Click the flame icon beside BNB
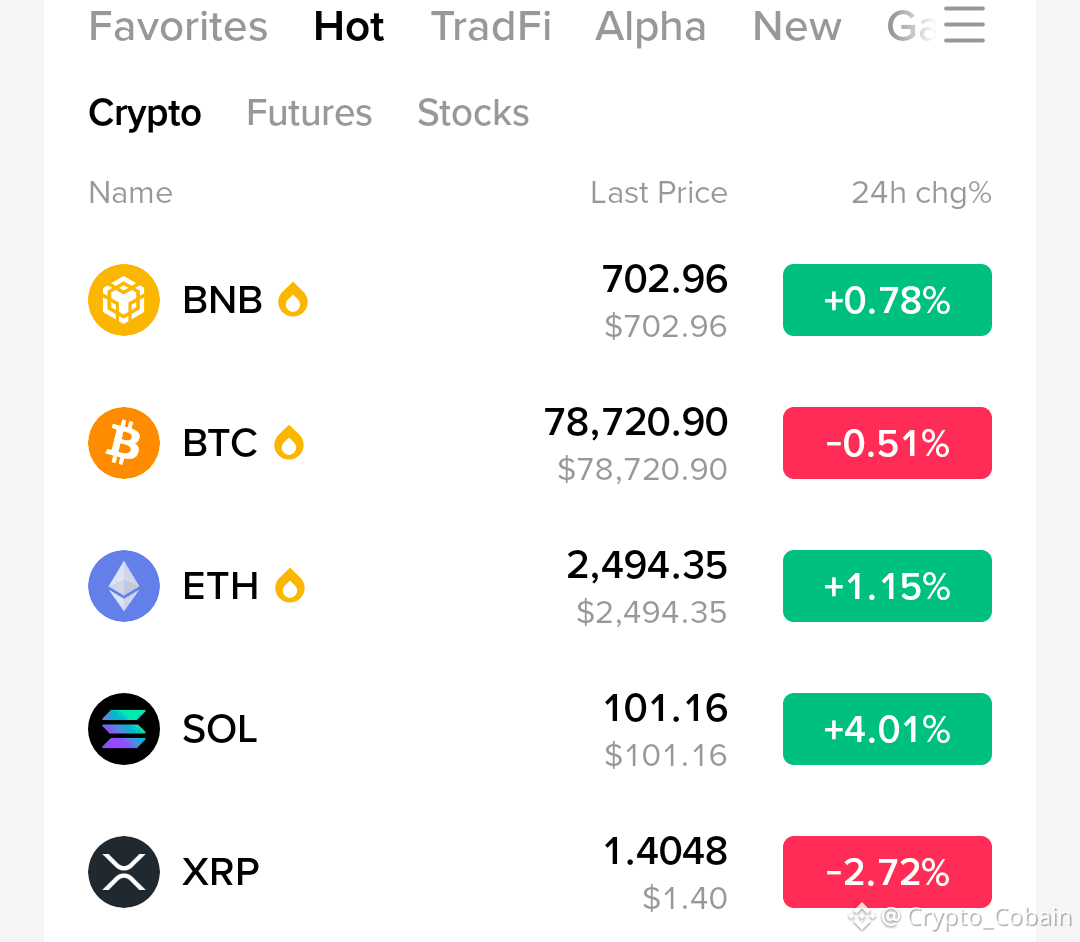The width and height of the screenshot is (1080, 942). point(293,300)
